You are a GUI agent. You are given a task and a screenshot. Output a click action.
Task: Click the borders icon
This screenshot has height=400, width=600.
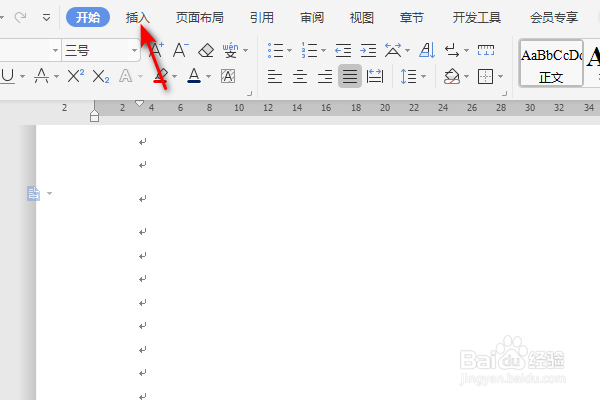(486, 76)
